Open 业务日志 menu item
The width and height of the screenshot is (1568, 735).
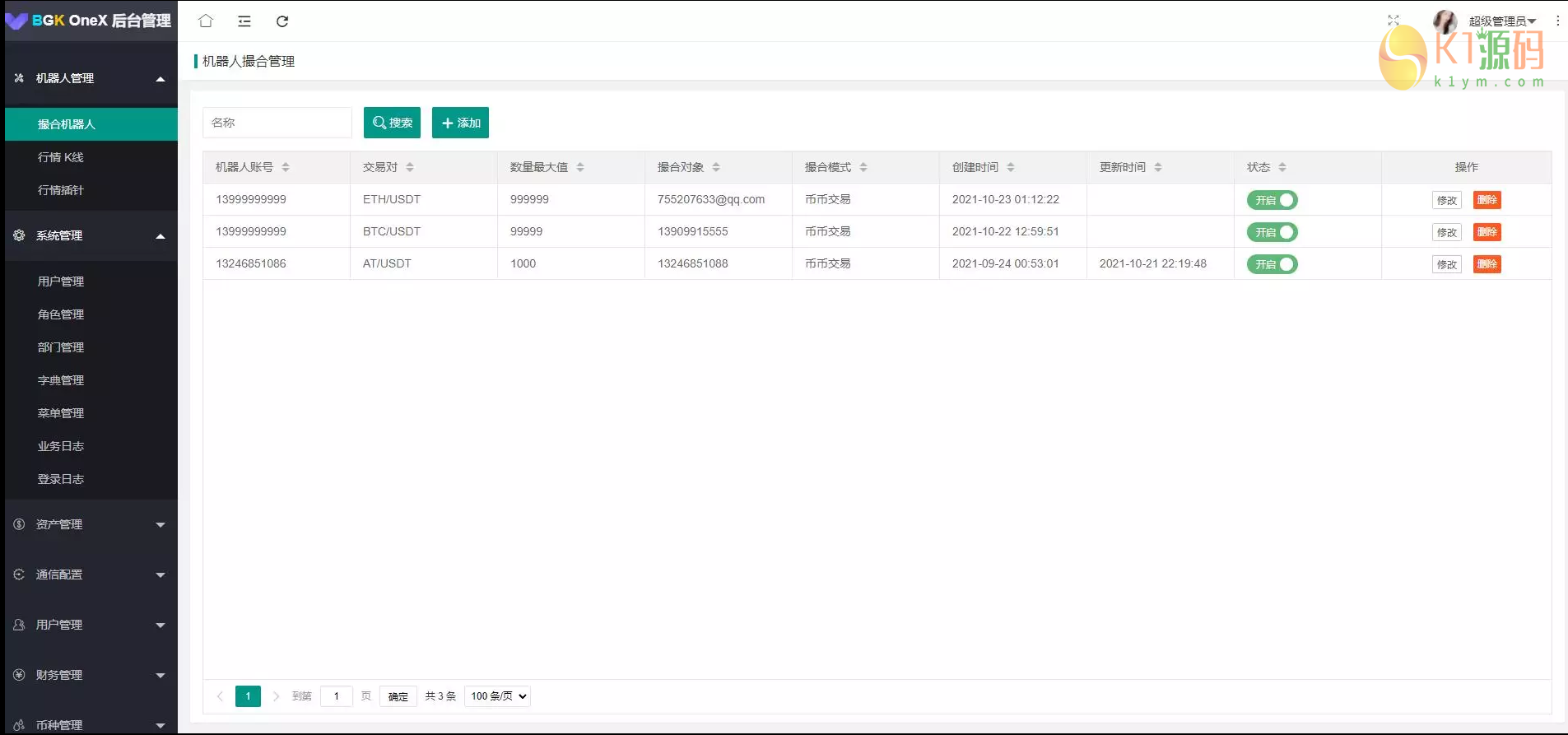point(91,446)
